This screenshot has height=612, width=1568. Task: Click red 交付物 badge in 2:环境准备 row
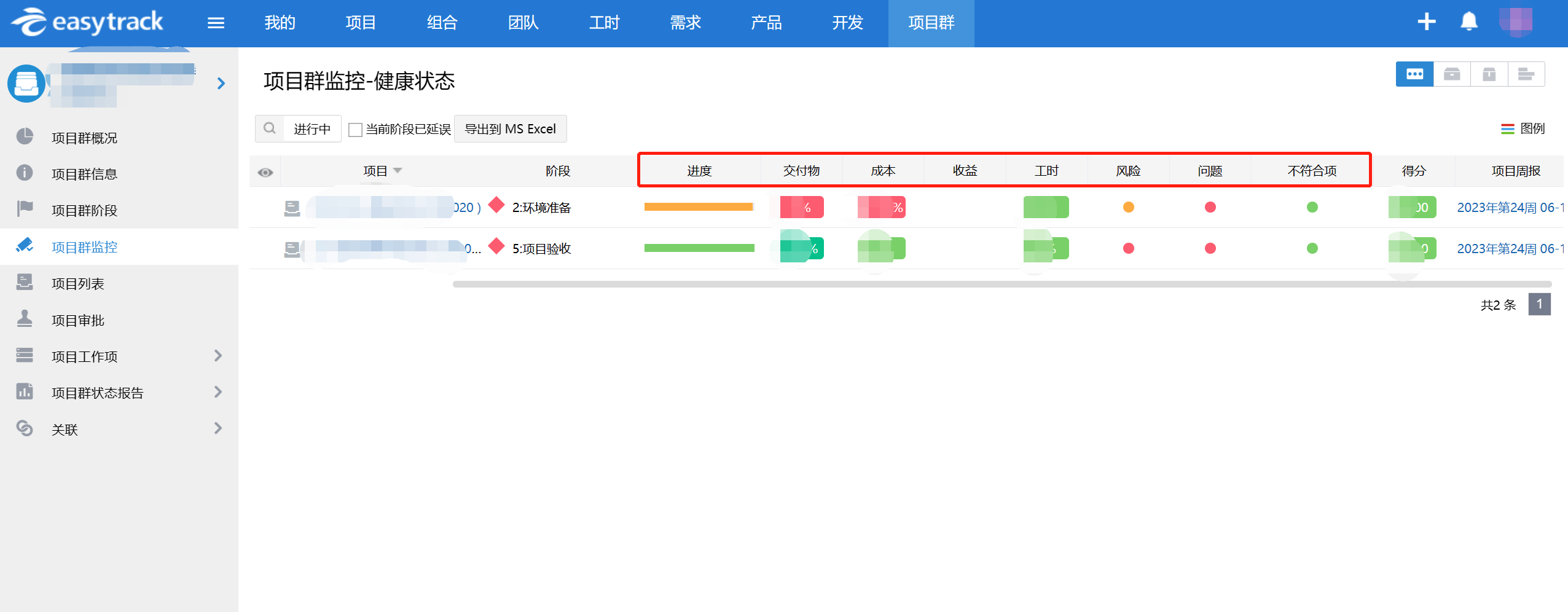[x=801, y=207]
